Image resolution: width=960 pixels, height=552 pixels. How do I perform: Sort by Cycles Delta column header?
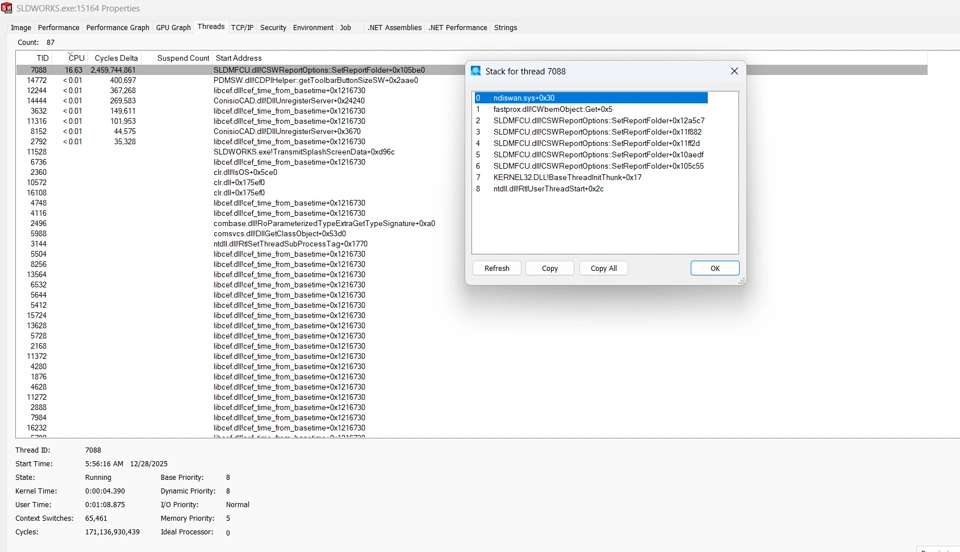click(115, 58)
